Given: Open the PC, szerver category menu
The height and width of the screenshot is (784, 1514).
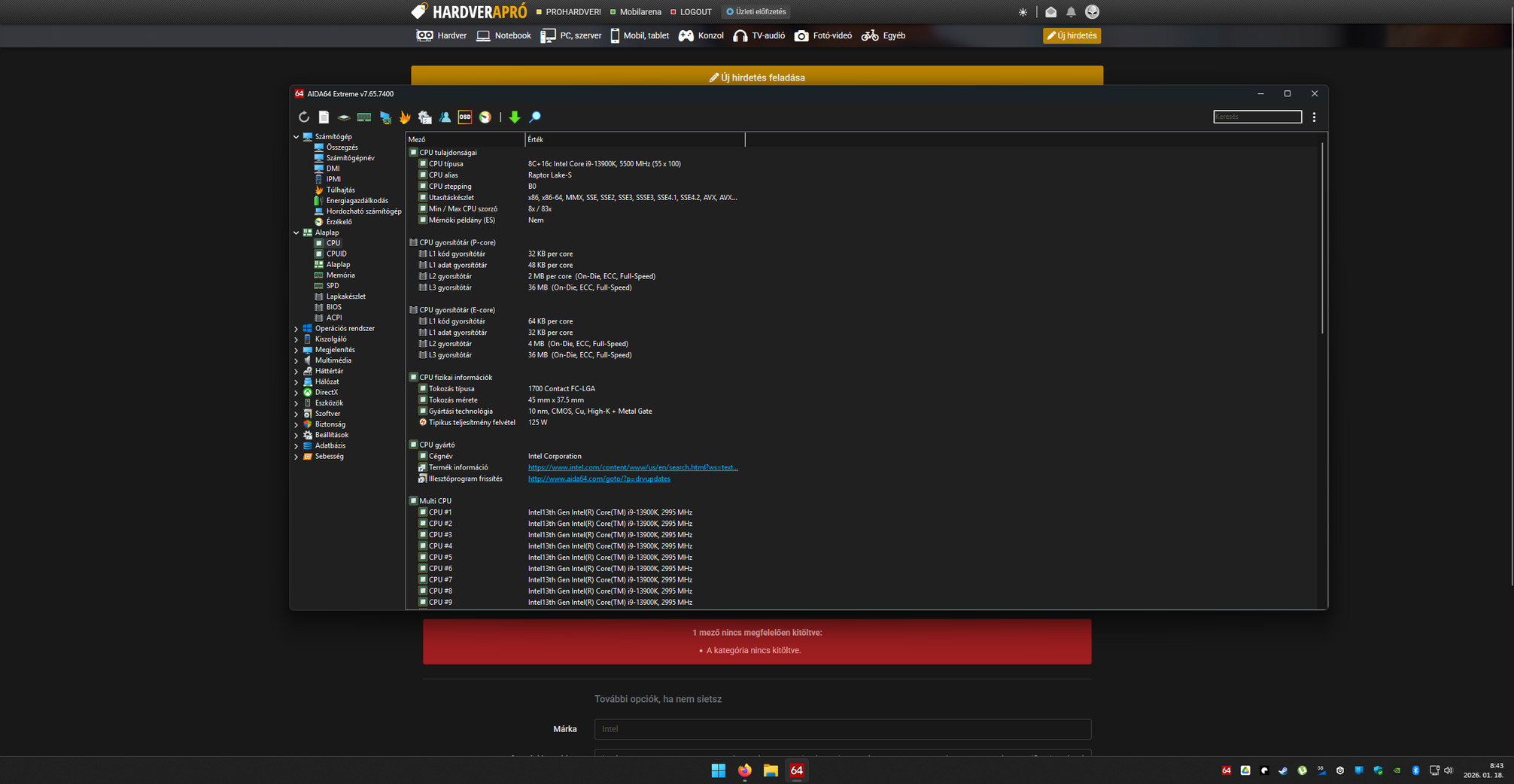Looking at the screenshot, I should [x=571, y=35].
